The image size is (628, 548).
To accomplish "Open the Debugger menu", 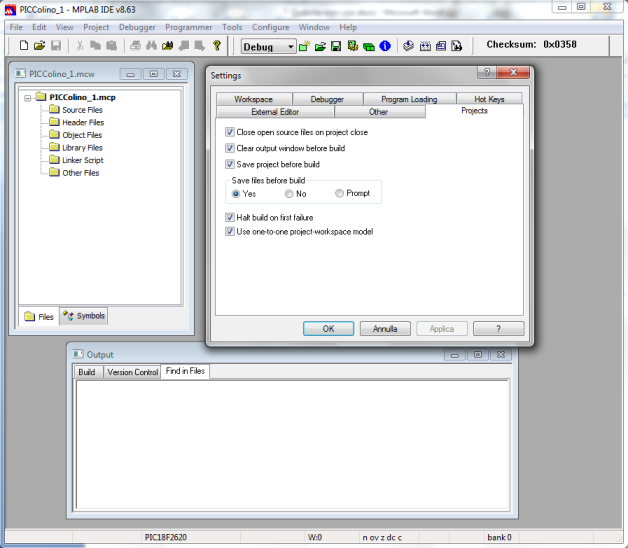I will [137, 27].
